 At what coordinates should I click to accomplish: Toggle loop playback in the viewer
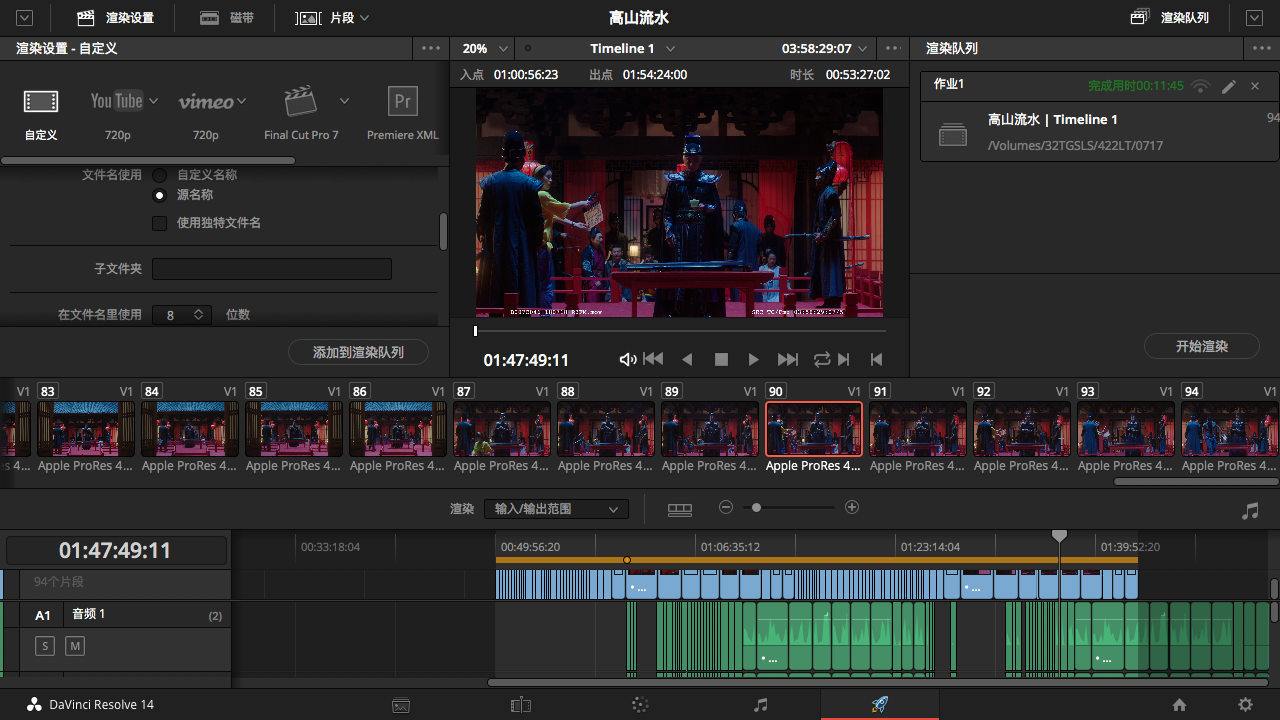click(x=822, y=359)
